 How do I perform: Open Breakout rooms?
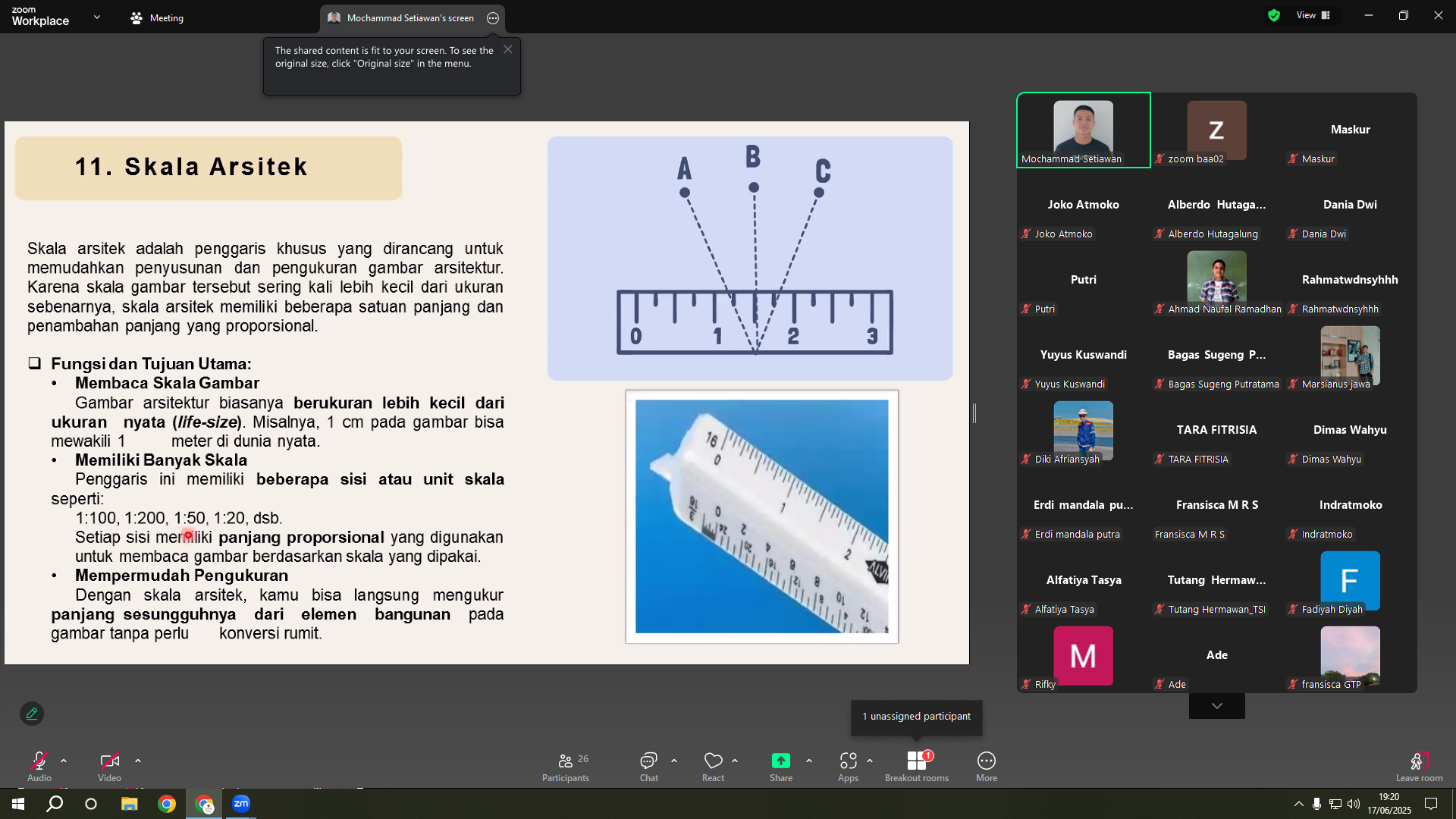[x=917, y=766]
